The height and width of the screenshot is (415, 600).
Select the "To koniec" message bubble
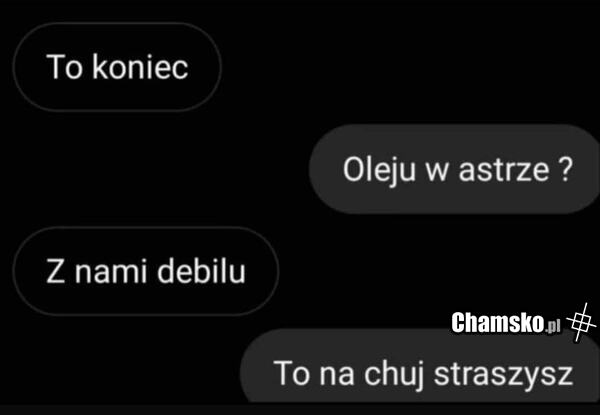pos(117,67)
